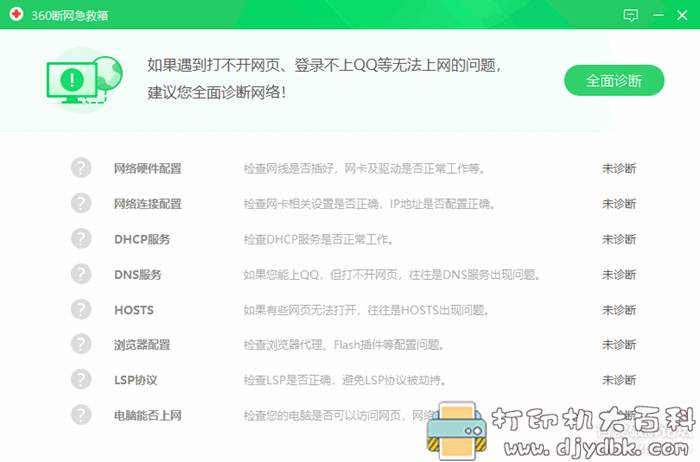Click 未诊断 status in 浏览器配置 row
700x462 pixels.
pos(619,345)
